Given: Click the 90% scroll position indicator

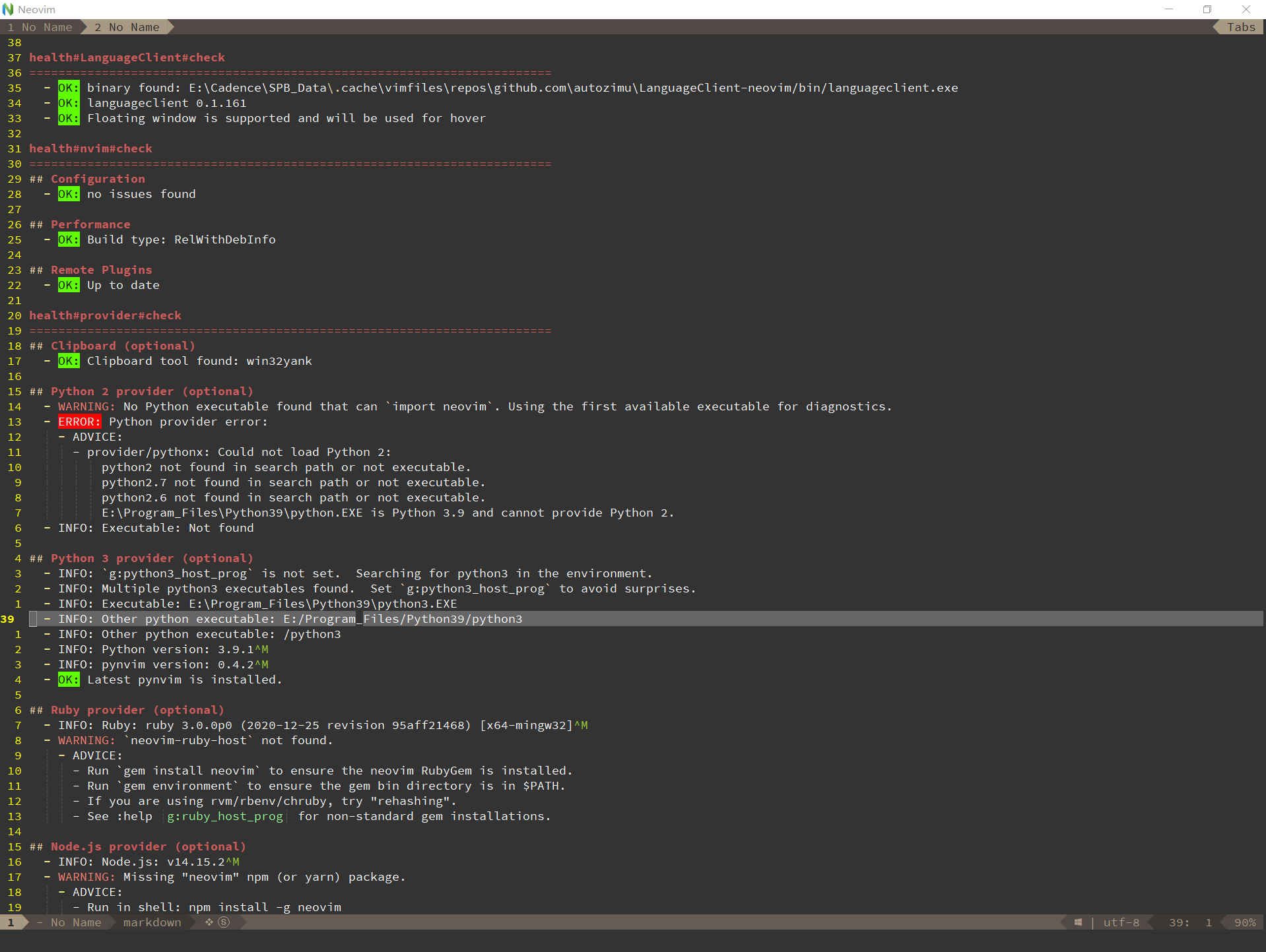Looking at the screenshot, I should 1245,922.
